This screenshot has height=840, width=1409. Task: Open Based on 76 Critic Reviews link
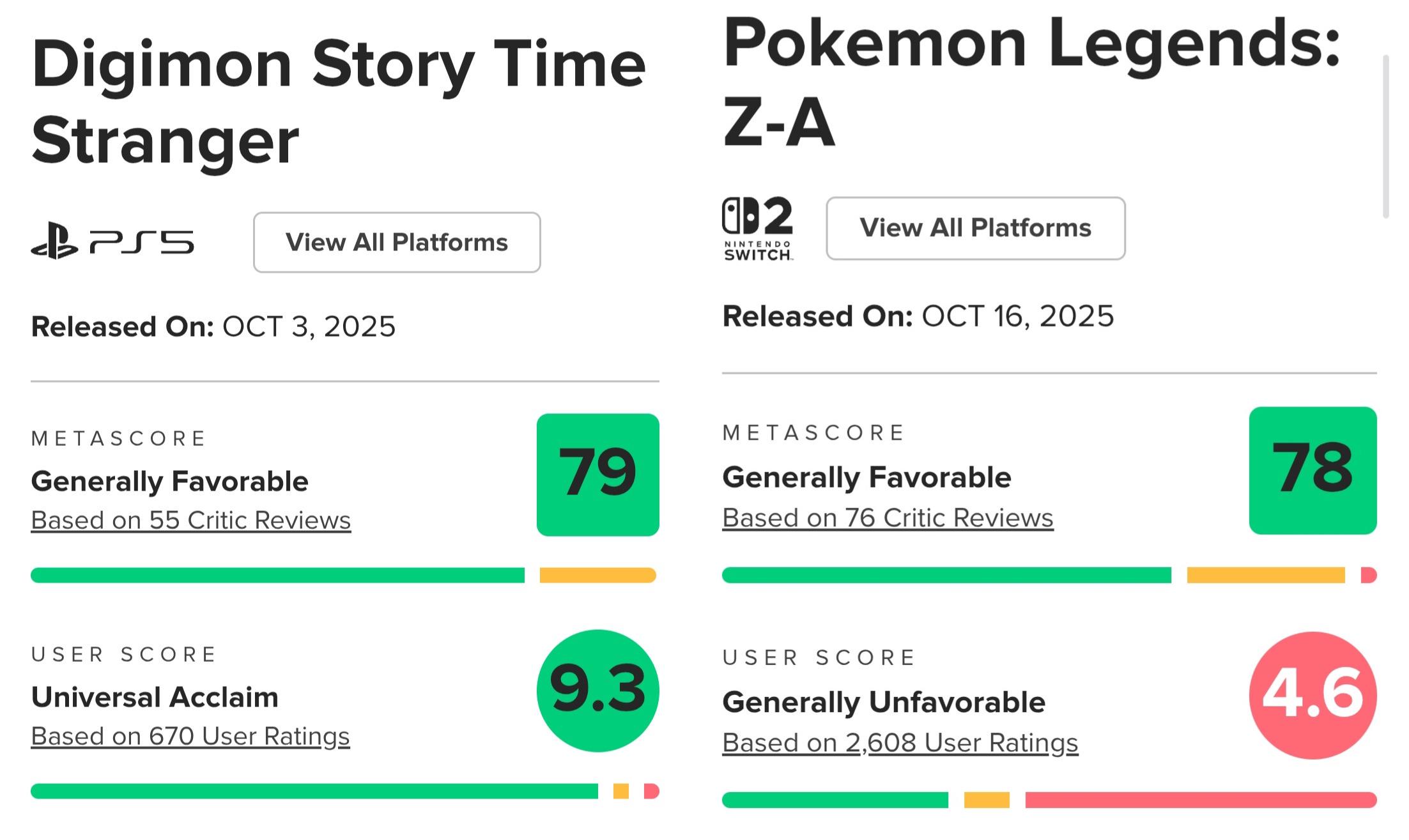tap(888, 517)
